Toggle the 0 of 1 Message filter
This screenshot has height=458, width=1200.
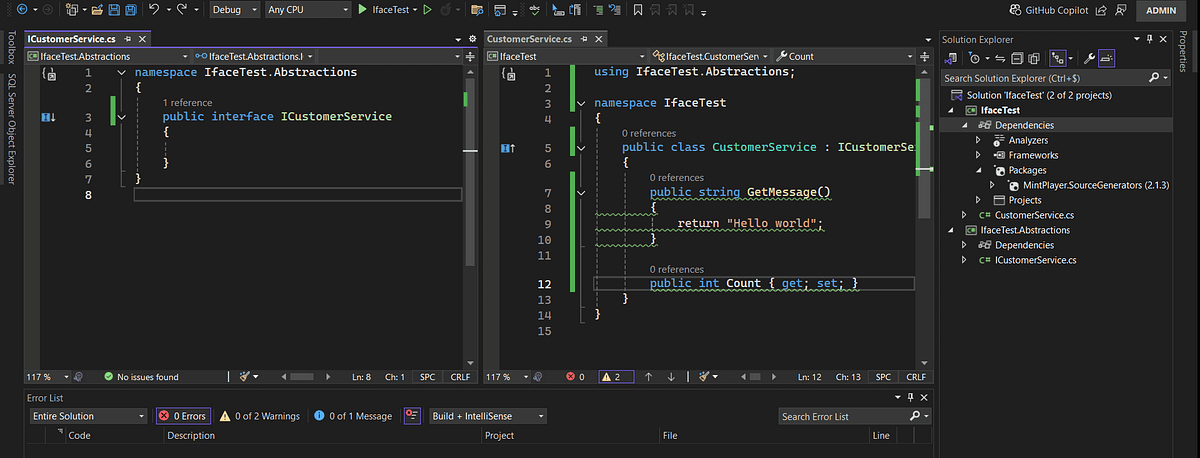pos(352,416)
